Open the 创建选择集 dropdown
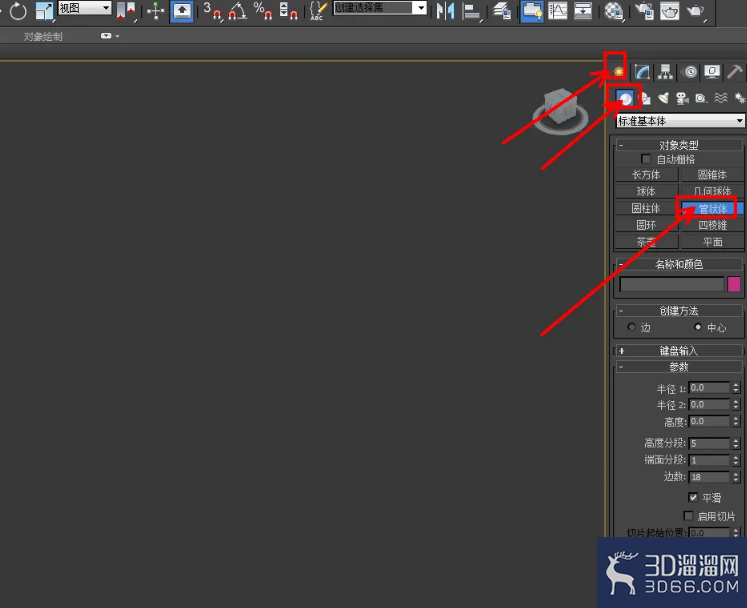 pyautogui.click(x=380, y=8)
